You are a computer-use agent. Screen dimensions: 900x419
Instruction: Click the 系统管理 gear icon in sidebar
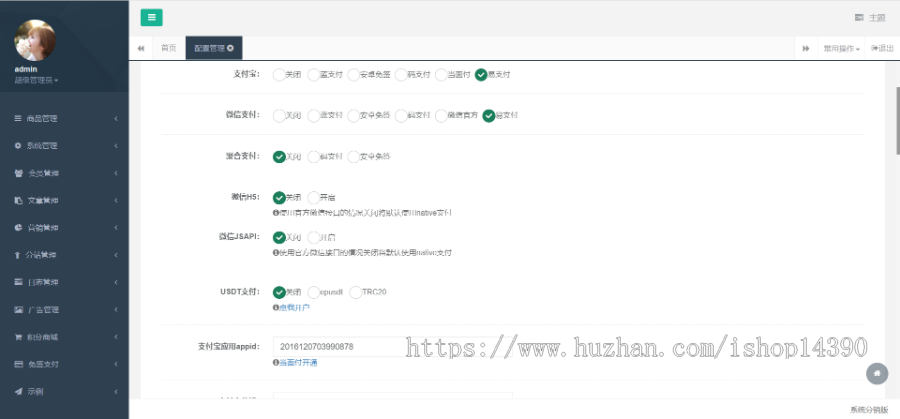[x=18, y=146]
